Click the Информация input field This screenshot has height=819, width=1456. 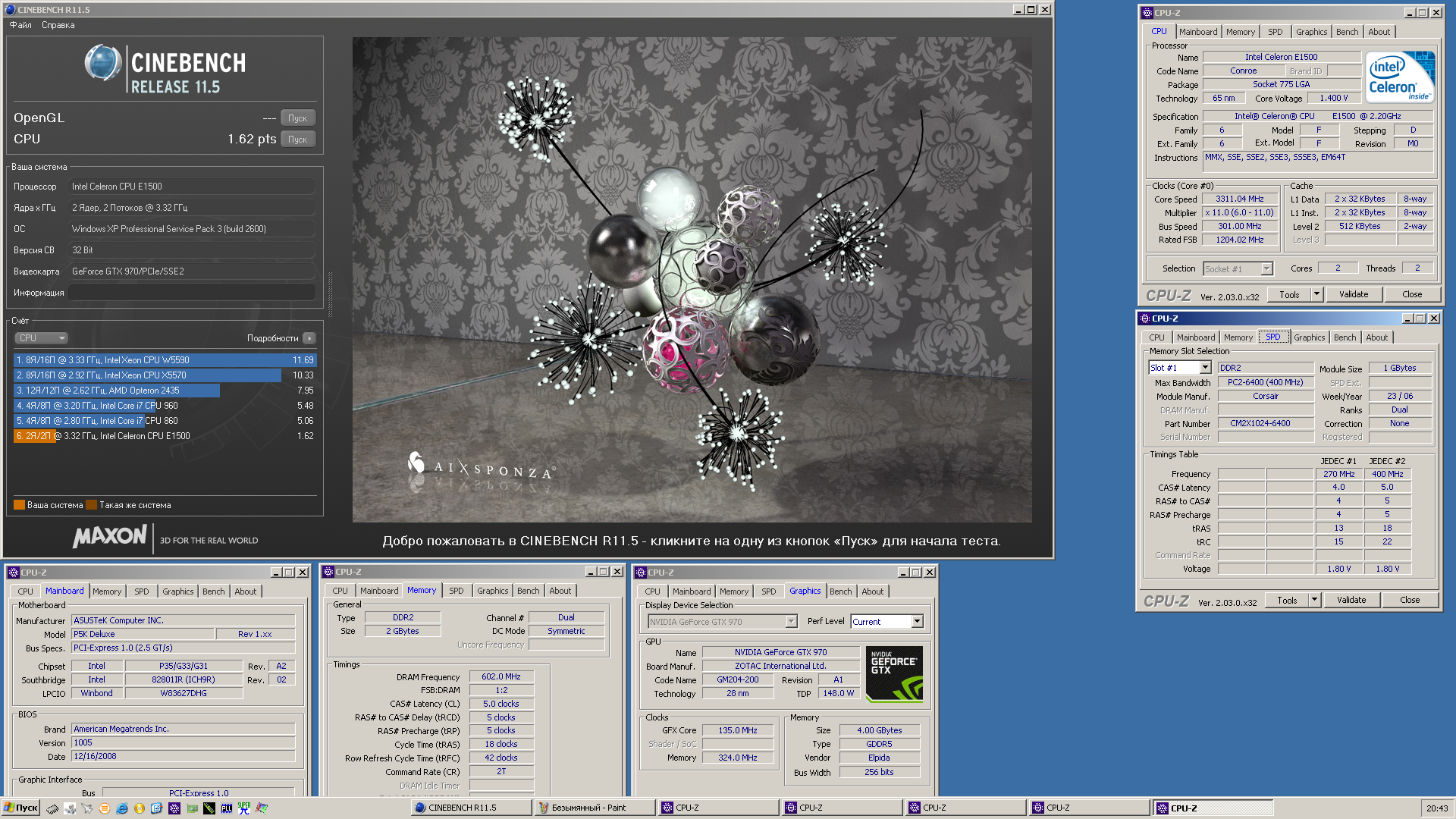pyautogui.click(x=192, y=293)
